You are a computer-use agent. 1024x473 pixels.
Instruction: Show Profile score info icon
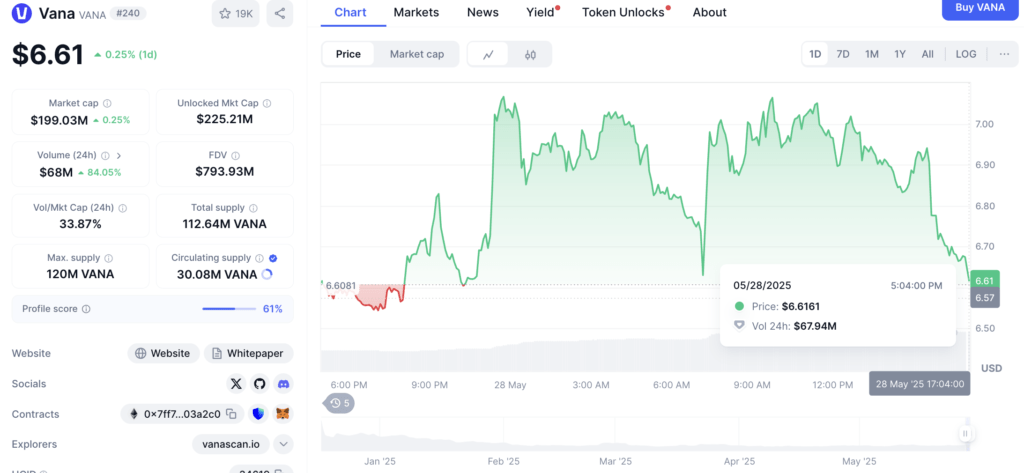[86, 309]
